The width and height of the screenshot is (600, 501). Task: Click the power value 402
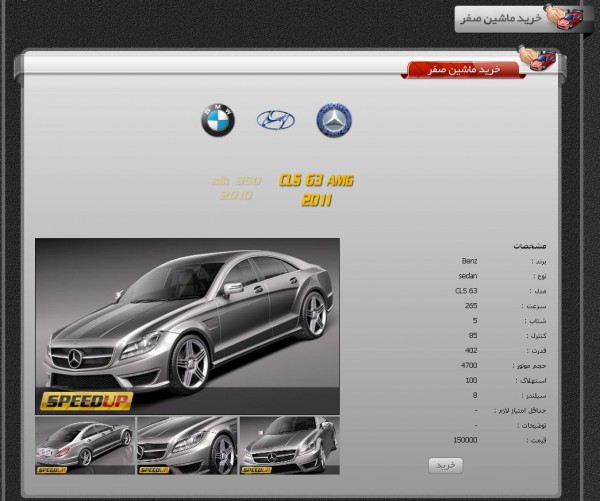pyautogui.click(x=471, y=351)
